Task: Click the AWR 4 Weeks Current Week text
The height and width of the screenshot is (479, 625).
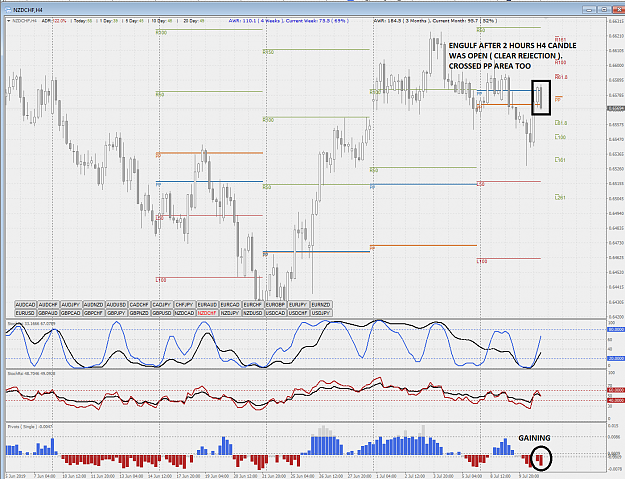Action: tap(289, 21)
